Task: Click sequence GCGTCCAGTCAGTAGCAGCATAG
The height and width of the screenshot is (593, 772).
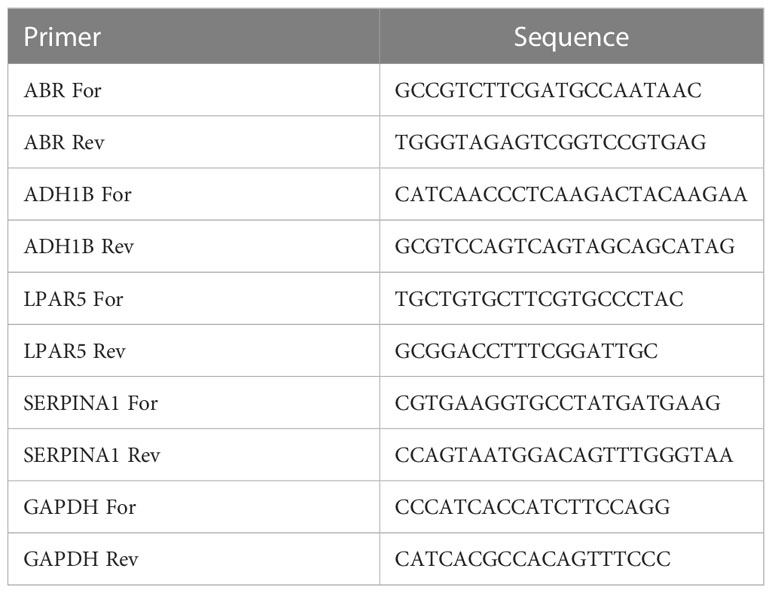Action: click(565, 246)
